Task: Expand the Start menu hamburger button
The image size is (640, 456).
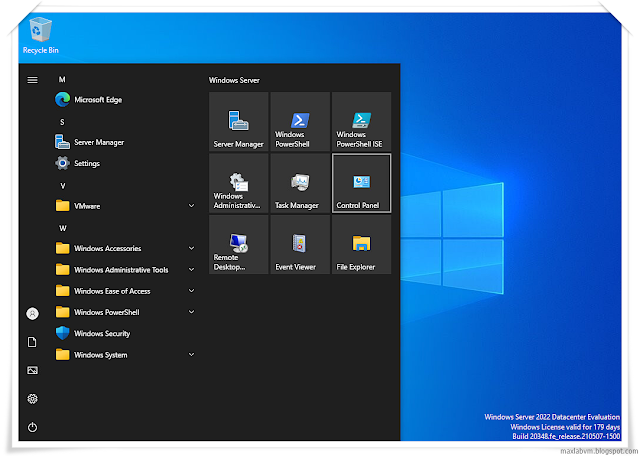Action: (33, 80)
